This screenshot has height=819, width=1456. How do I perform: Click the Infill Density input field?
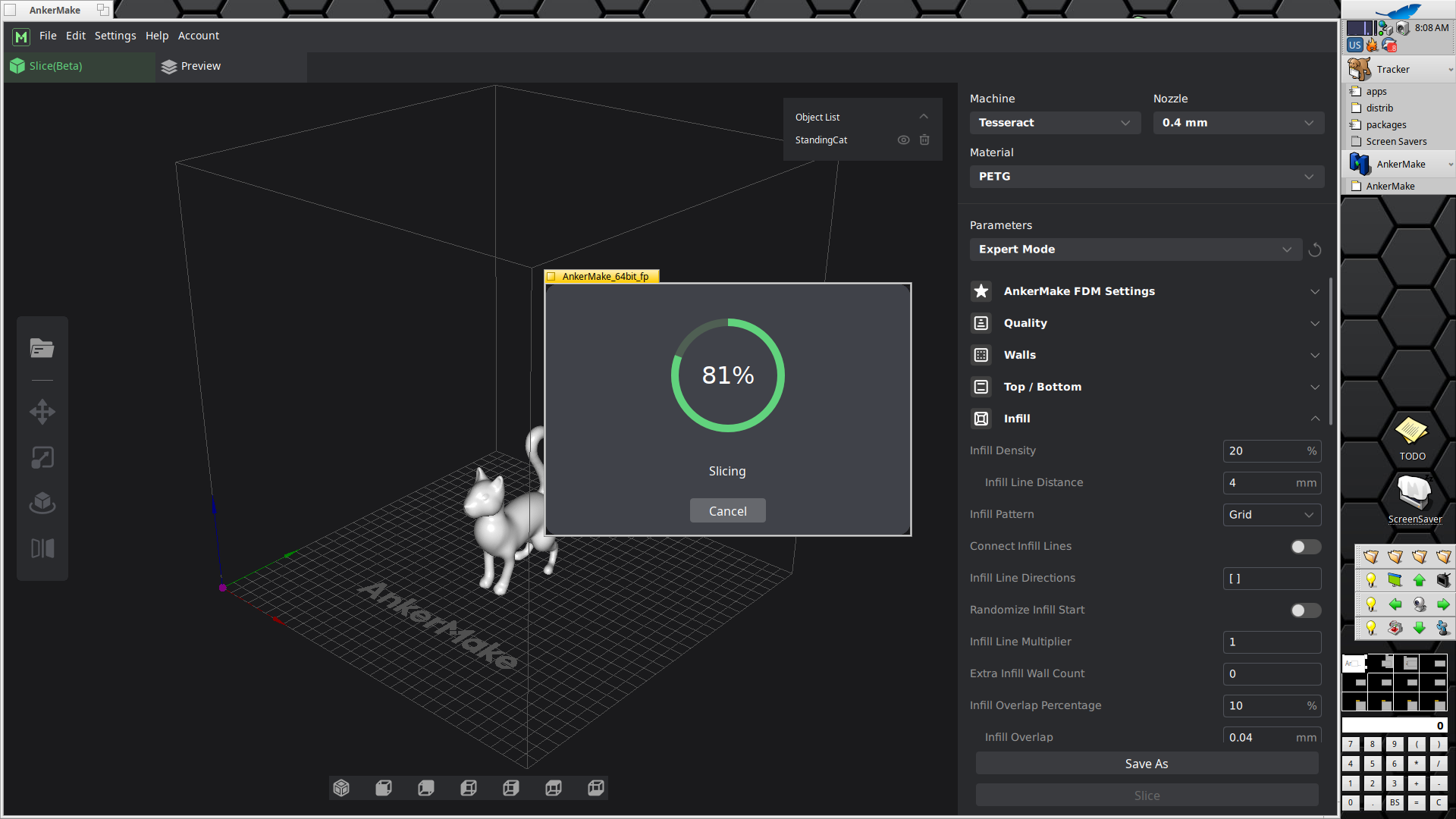click(1263, 451)
